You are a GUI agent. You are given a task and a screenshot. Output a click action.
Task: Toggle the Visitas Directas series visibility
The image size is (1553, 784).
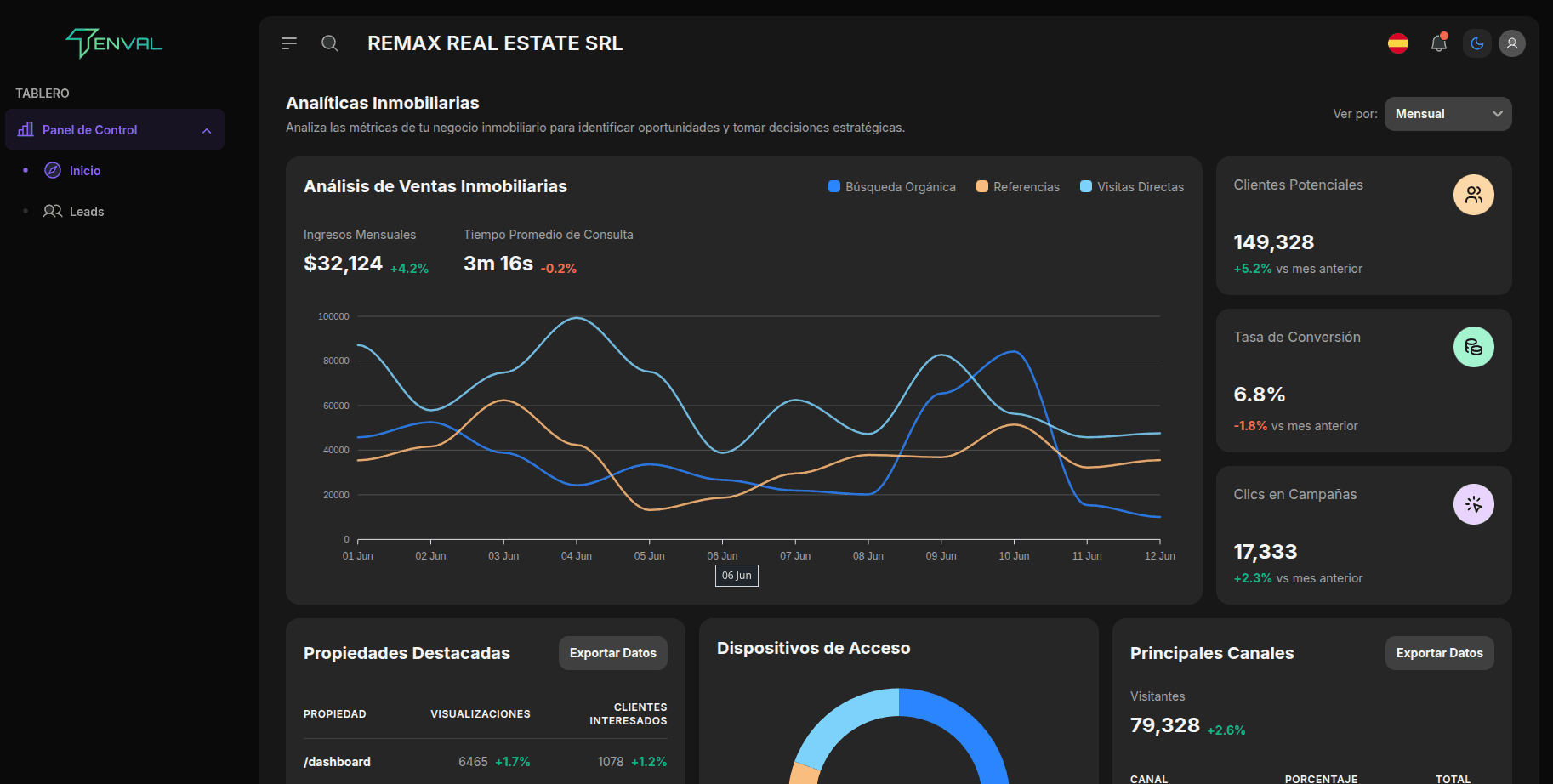point(1131,186)
